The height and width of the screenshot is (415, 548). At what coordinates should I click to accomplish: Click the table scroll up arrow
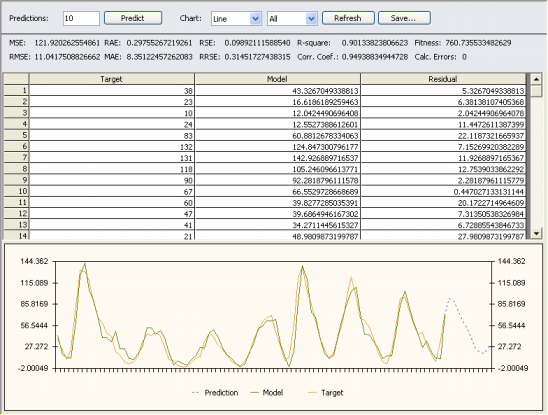[536, 79]
